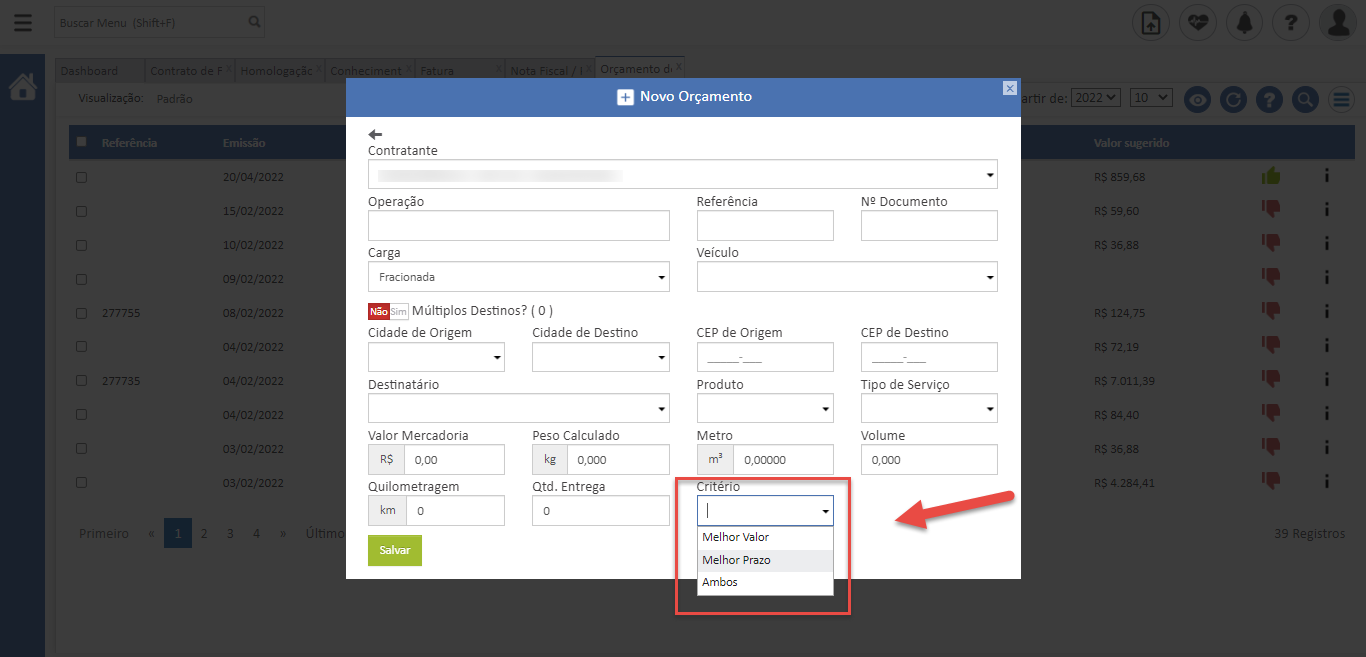Click the Valor Mercadoria input field
Viewport: 1366px width, 657px height.
pyautogui.click(x=454, y=460)
